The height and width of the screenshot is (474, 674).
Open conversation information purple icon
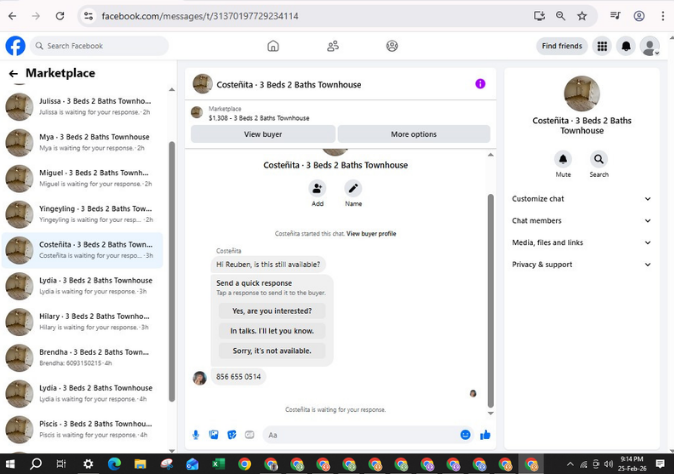(480, 84)
